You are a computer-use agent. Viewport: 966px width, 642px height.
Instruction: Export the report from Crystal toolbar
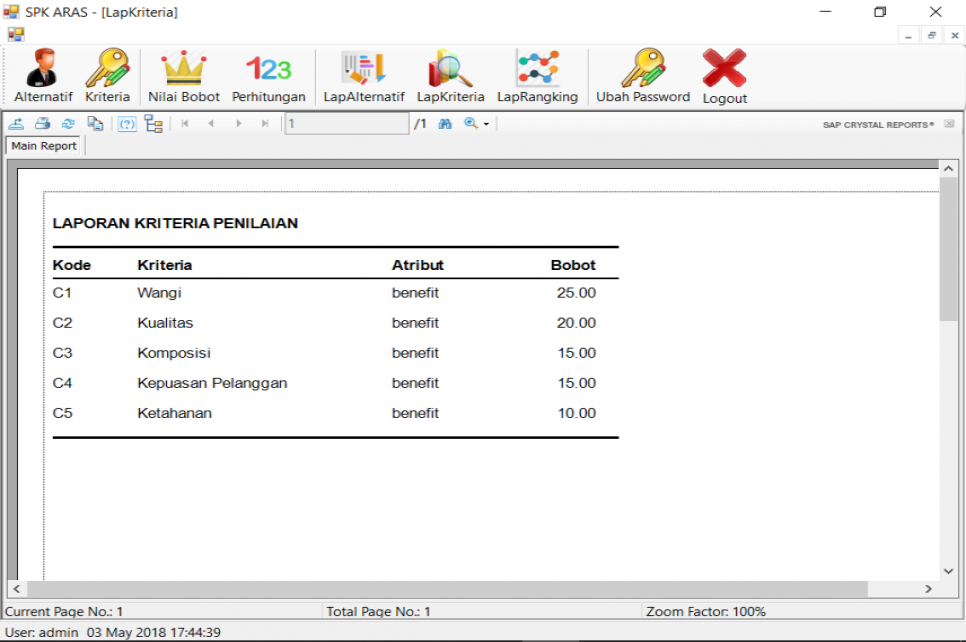(16, 124)
